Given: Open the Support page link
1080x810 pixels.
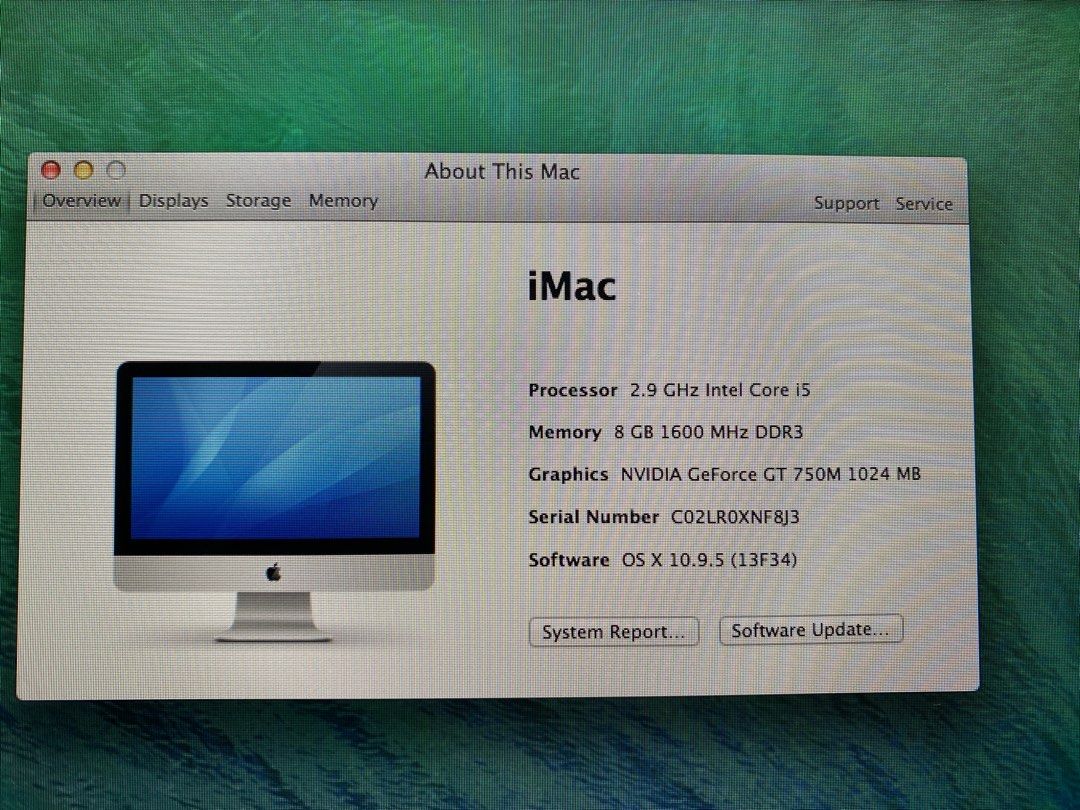Looking at the screenshot, I should point(846,203).
